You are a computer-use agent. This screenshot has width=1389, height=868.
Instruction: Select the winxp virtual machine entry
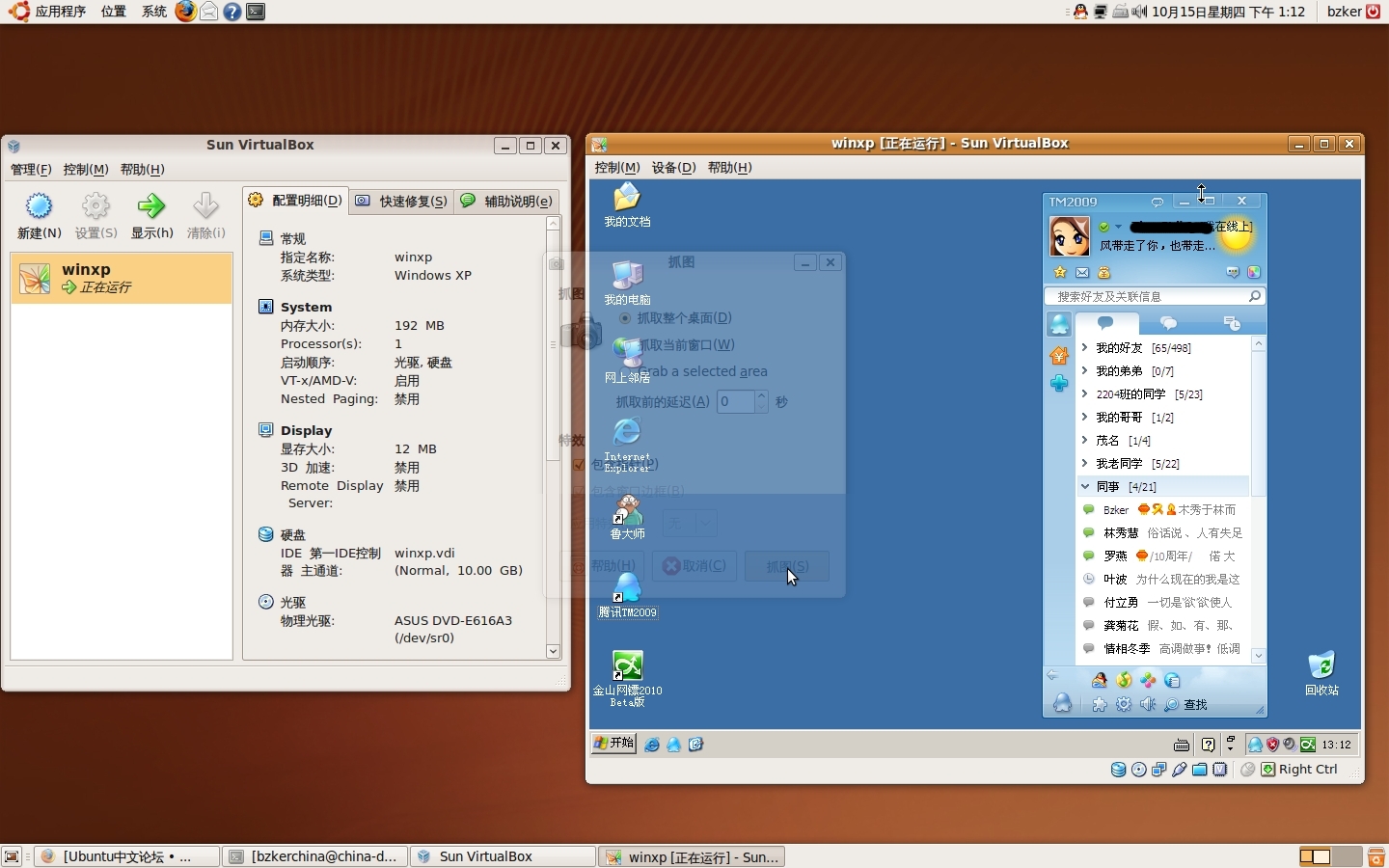coord(122,278)
